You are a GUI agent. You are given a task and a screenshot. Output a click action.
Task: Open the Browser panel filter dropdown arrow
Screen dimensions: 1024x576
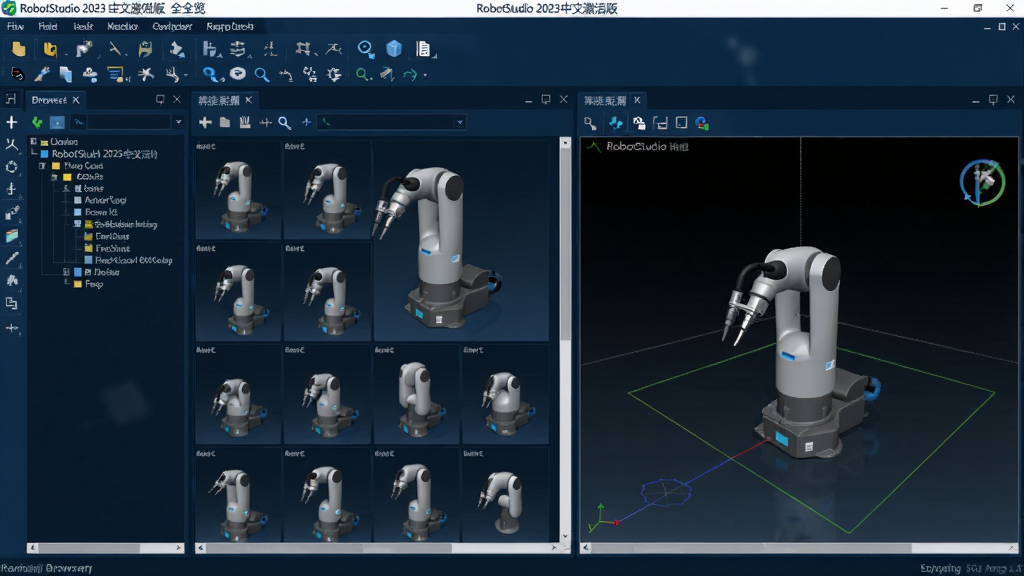point(178,122)
